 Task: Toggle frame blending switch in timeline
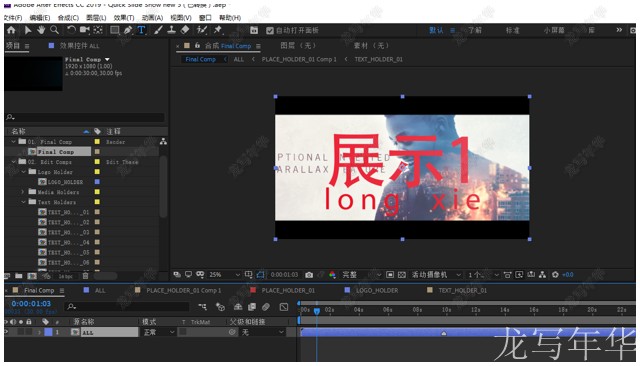coord(252,306)
